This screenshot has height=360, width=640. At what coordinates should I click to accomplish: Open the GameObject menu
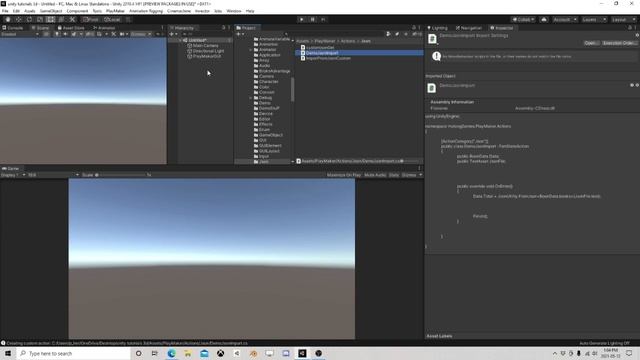pyautogui.click(x=51, y=11)
